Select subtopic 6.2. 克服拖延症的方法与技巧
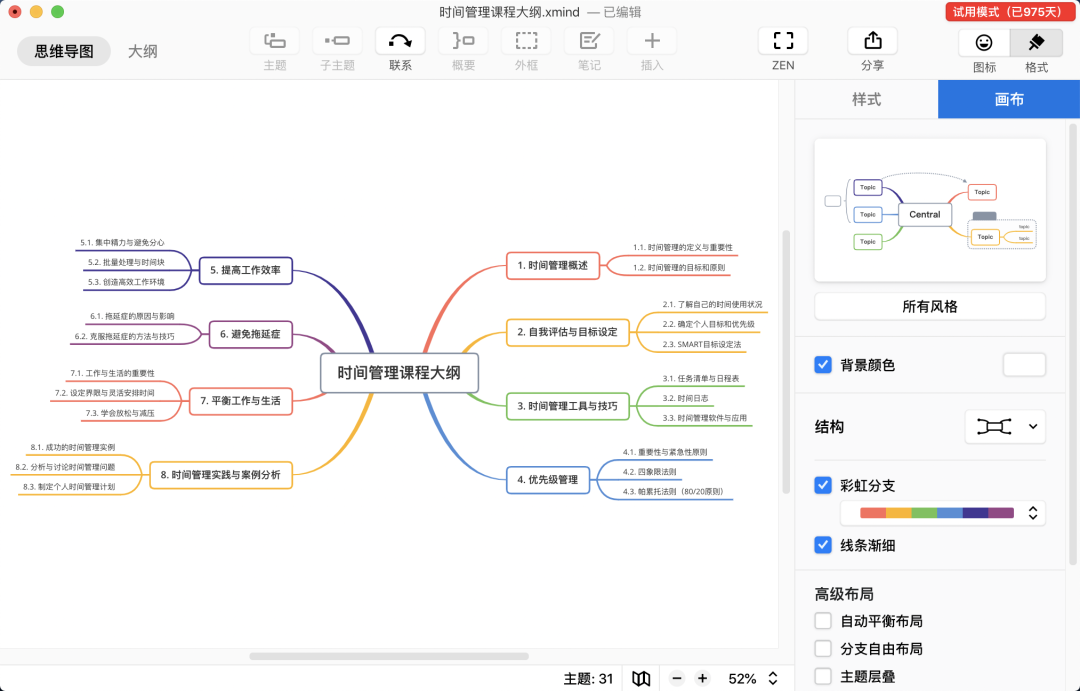This screenshot has width=1080, height=691. (x=125, y=336)
